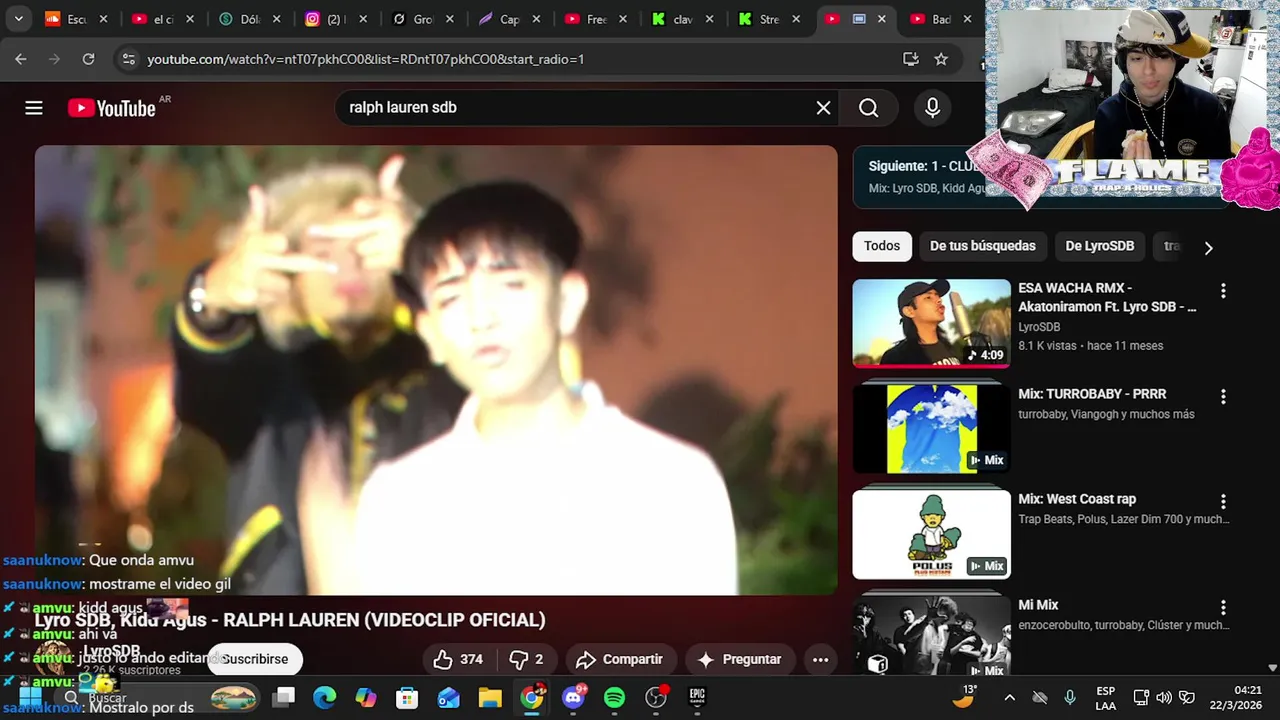Install app icon in address bar
The image size is (1280, 720).
point(910,59)
